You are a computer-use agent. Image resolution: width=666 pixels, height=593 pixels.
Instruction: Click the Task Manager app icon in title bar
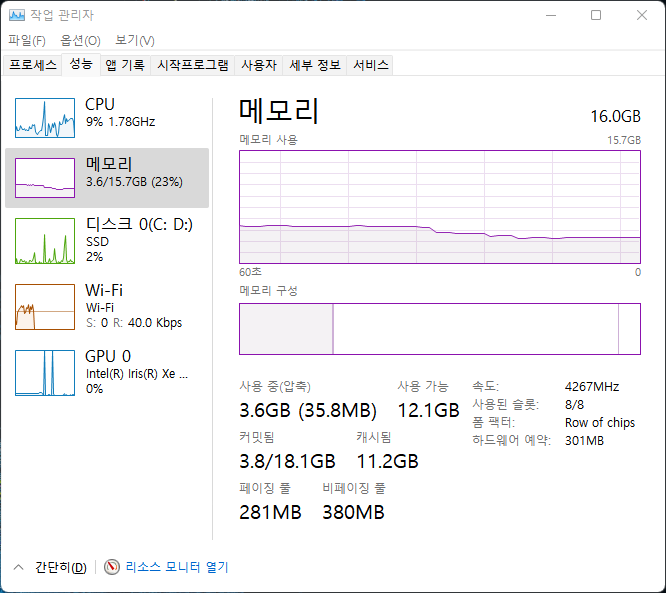pyautogui.click(x=17, y=15)
